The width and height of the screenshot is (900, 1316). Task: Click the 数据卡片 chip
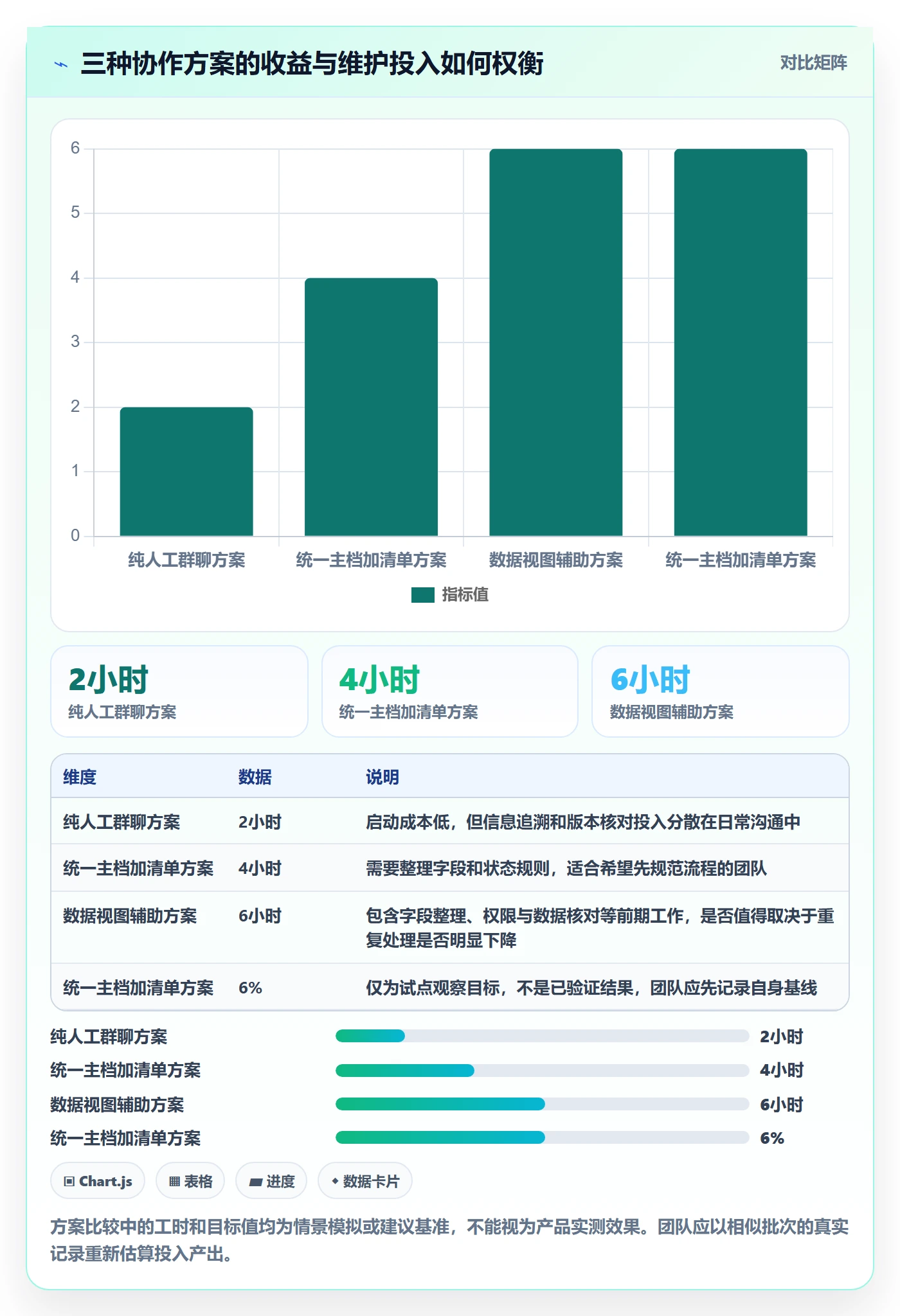pos(365,1181)
